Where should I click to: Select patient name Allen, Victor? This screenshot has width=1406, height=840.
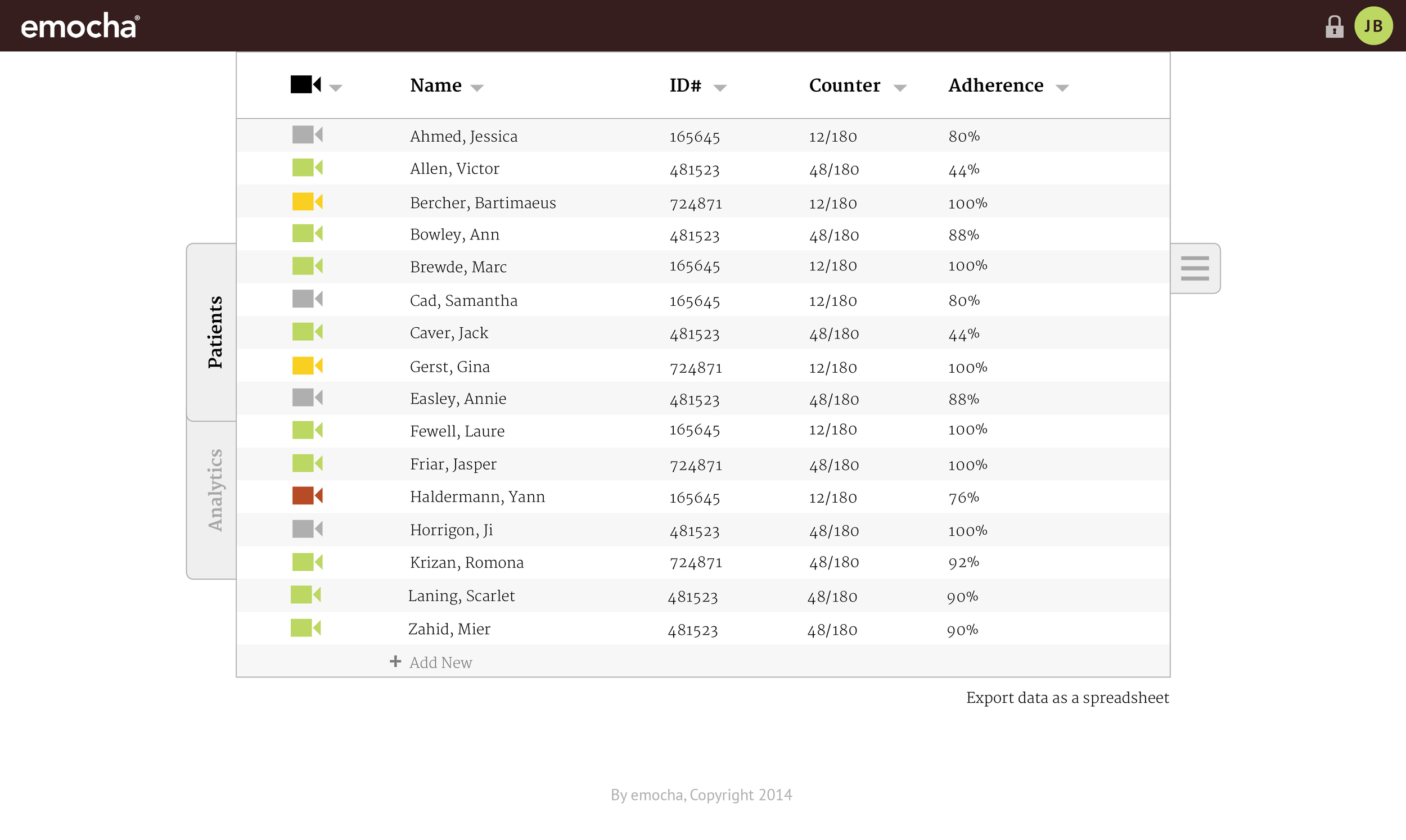pos(454,169)
